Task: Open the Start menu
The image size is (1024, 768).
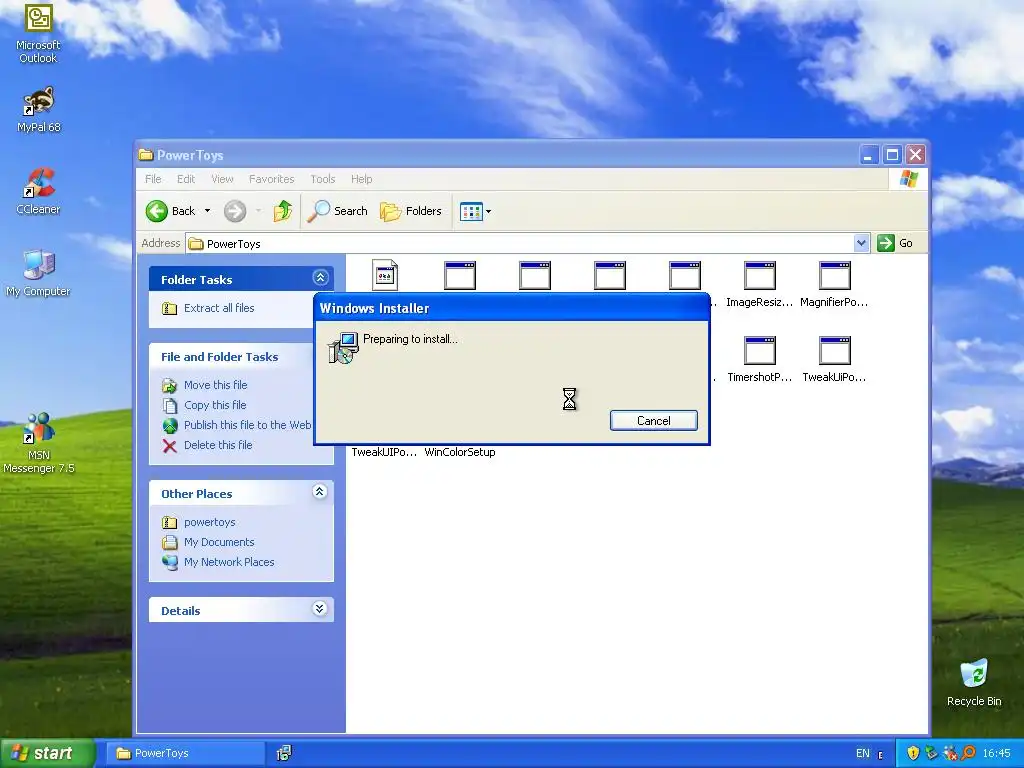Action: [47, 753]
